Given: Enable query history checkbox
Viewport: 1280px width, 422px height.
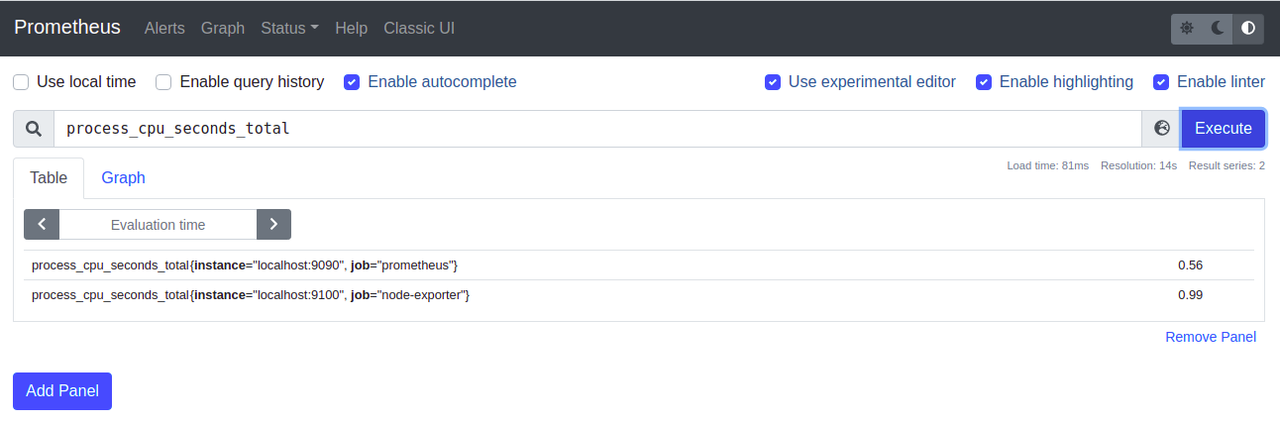Looking at the screenshot, I should [164, 82].
